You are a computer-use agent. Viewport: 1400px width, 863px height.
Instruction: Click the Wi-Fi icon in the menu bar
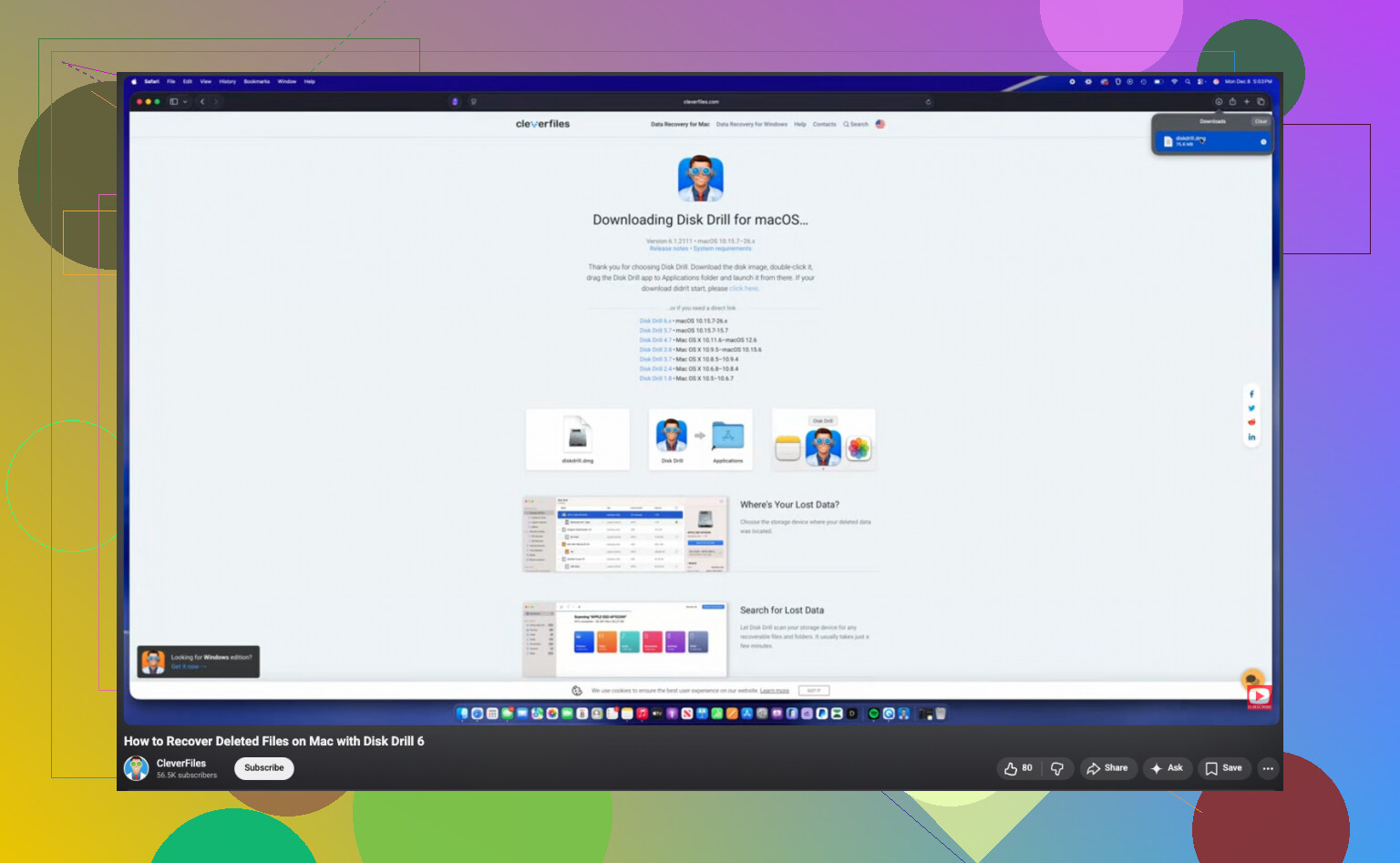click(x=1174, y=81)
